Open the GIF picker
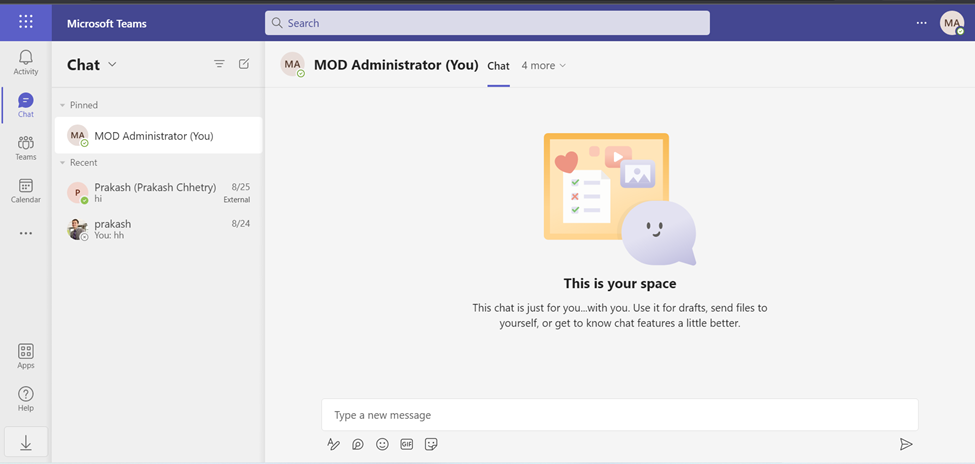Viewport: 975px width, 464px height. 407,444
